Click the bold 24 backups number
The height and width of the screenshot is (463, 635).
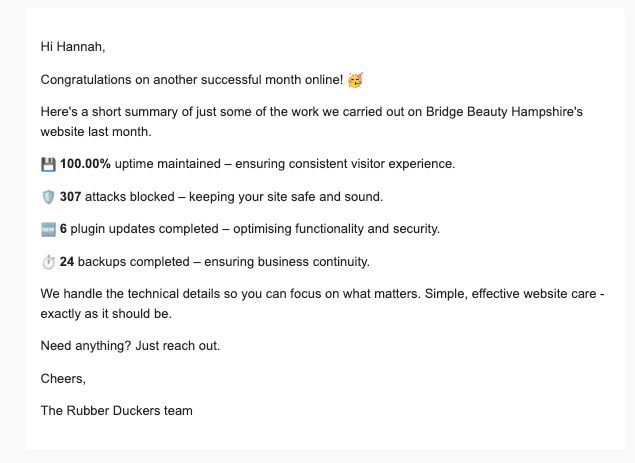(x=67, y=262)
